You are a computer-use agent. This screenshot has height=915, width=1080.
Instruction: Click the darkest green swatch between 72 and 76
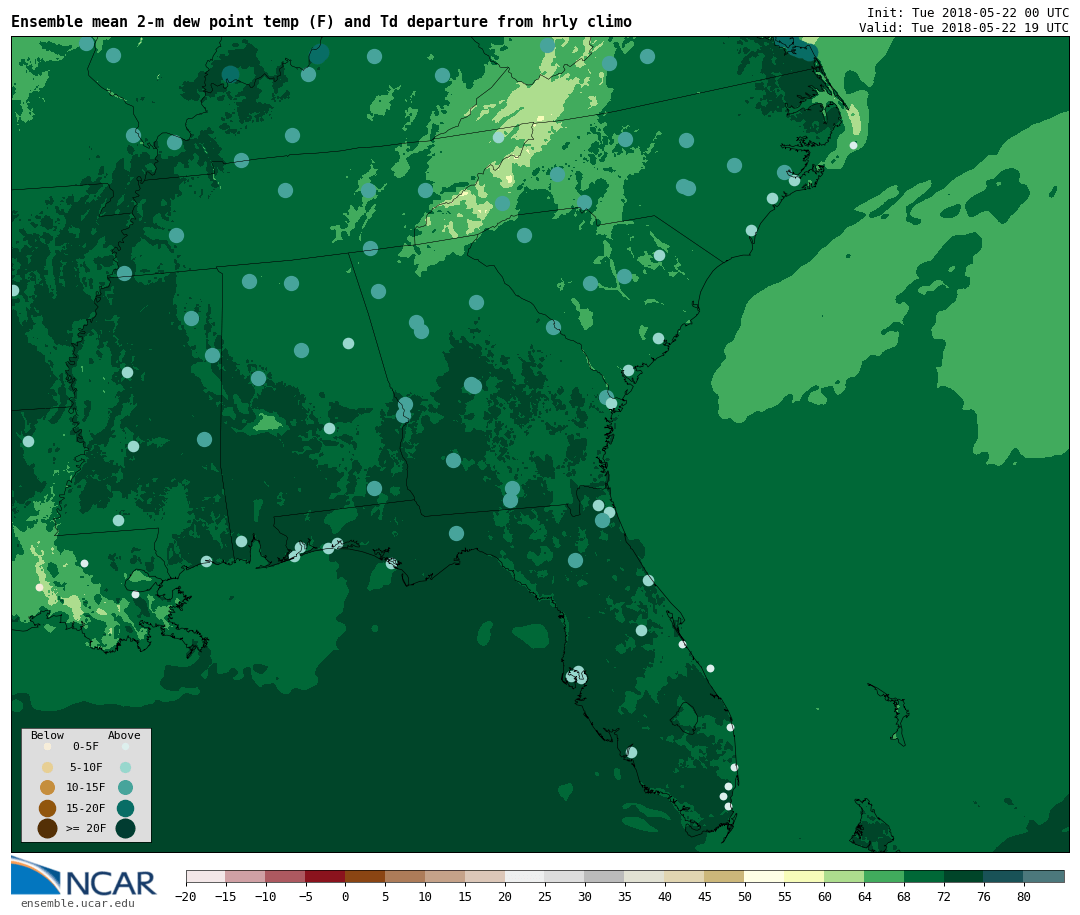[964, 876]
